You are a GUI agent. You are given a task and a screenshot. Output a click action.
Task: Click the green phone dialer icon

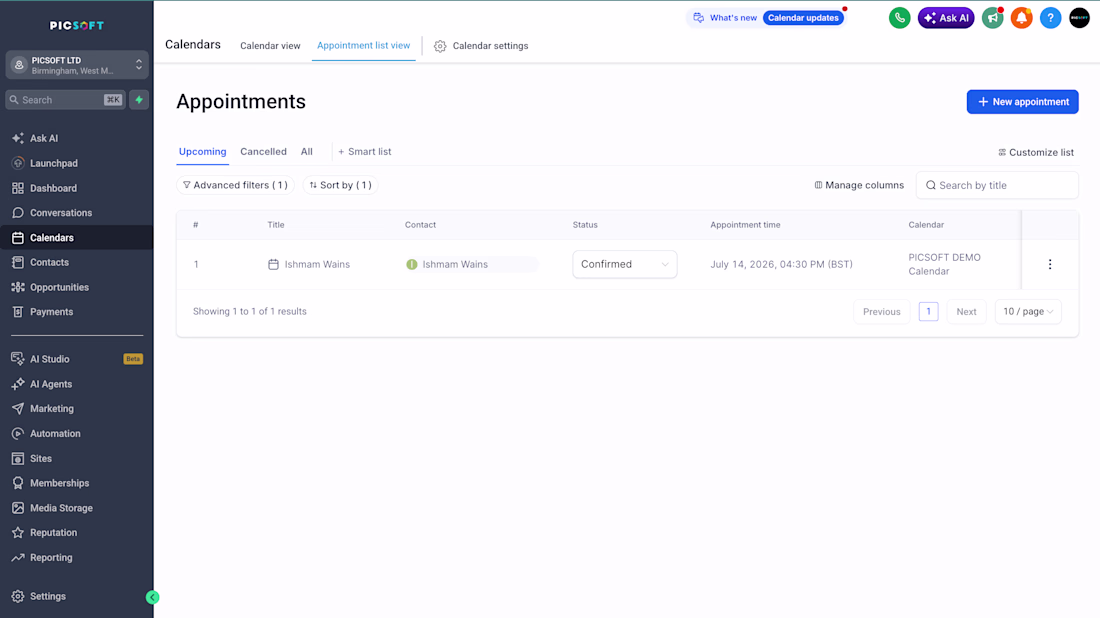tap(899, 18)
